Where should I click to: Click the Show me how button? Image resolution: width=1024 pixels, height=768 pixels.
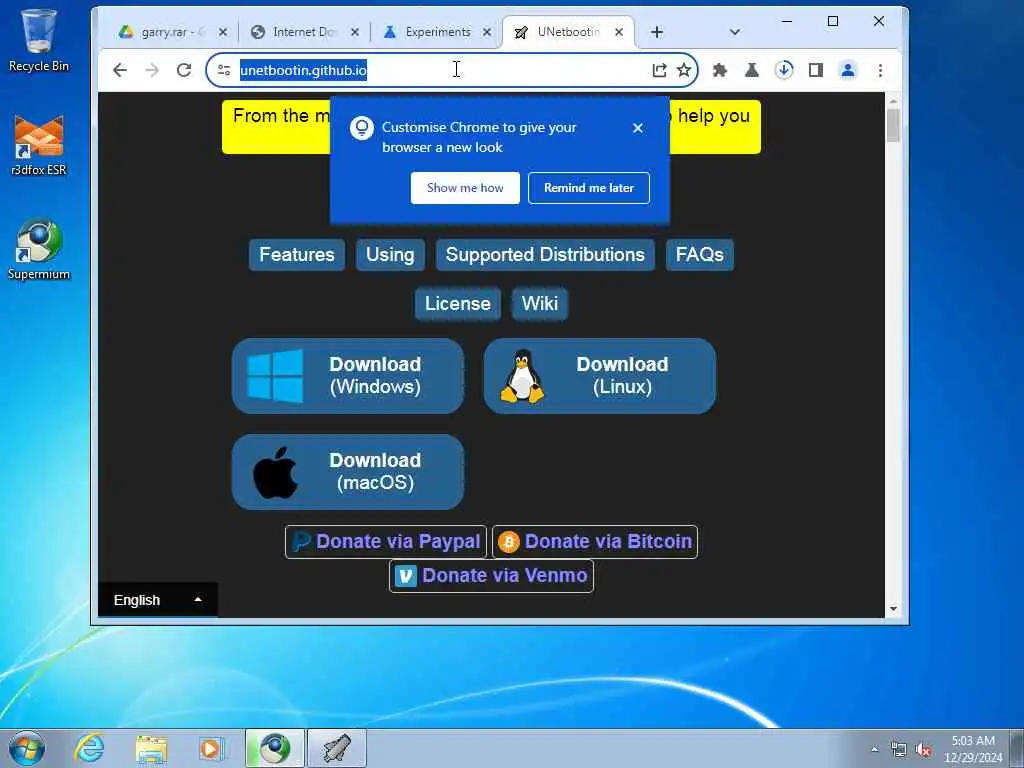465,188
